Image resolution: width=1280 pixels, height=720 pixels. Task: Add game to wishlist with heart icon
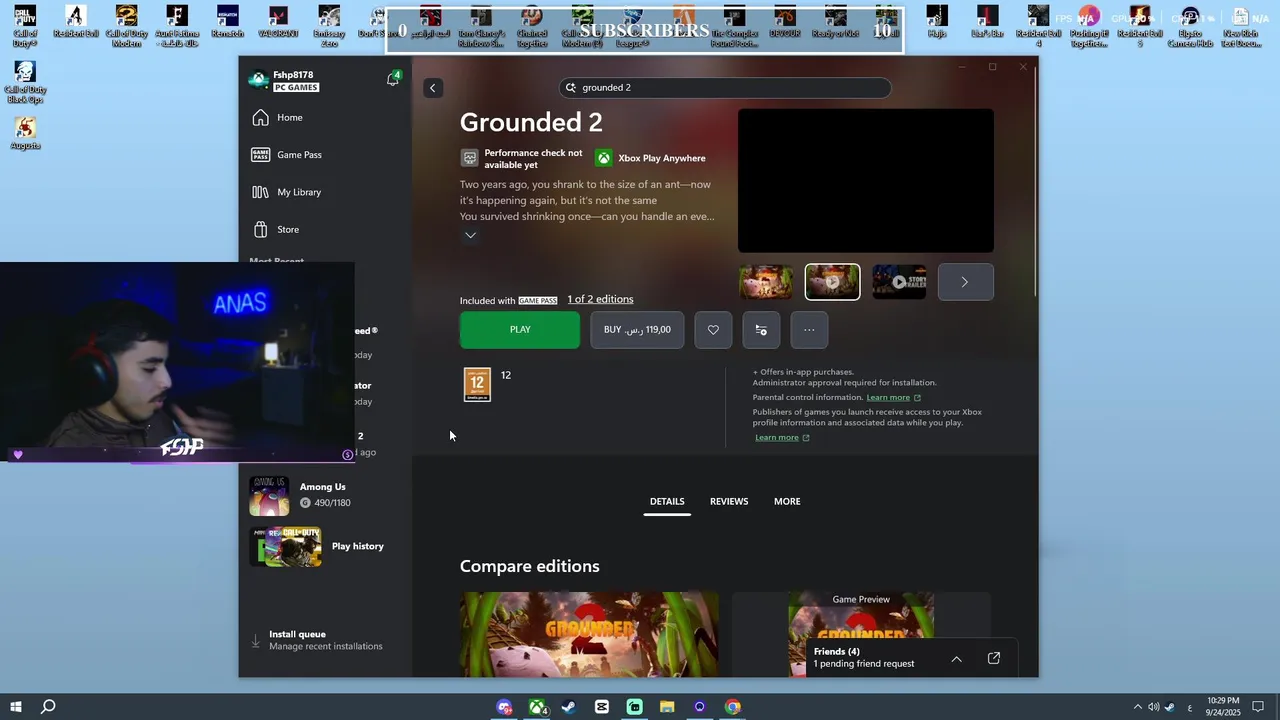pyautogui.click(x=713, y=330)
